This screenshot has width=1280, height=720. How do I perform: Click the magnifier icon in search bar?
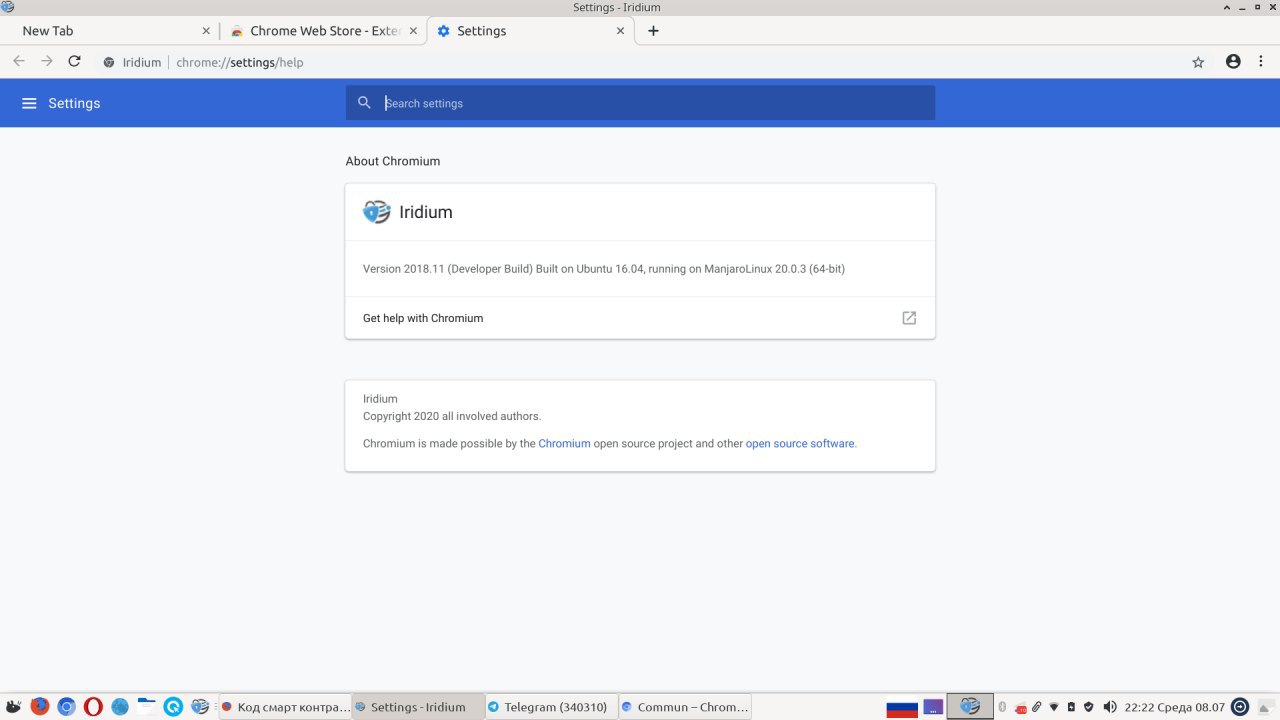coord(364,102)
